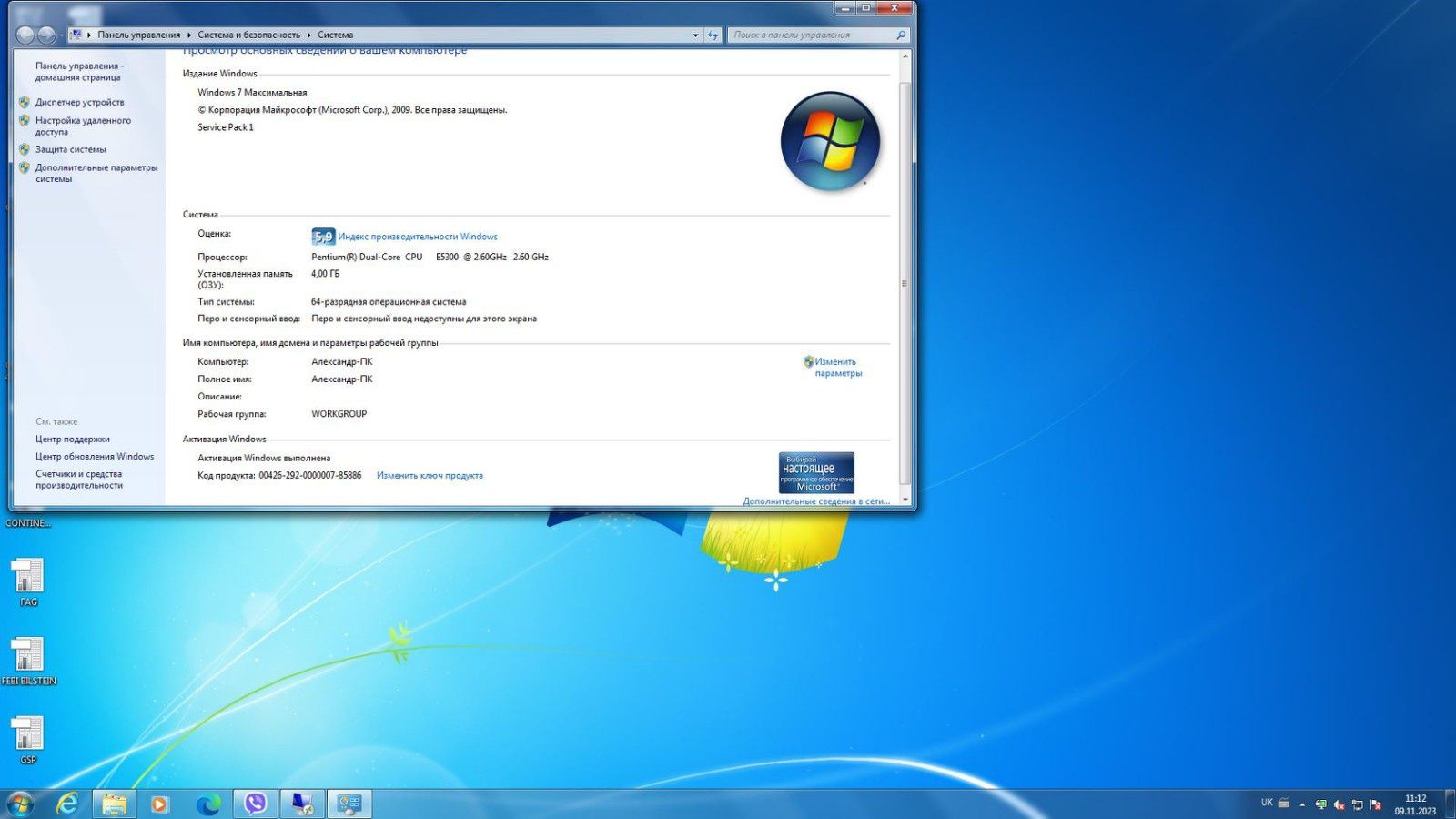Expand arrow after Система и безопасность breadcrumb
The image size is (1456, 819).
(308, 35)
